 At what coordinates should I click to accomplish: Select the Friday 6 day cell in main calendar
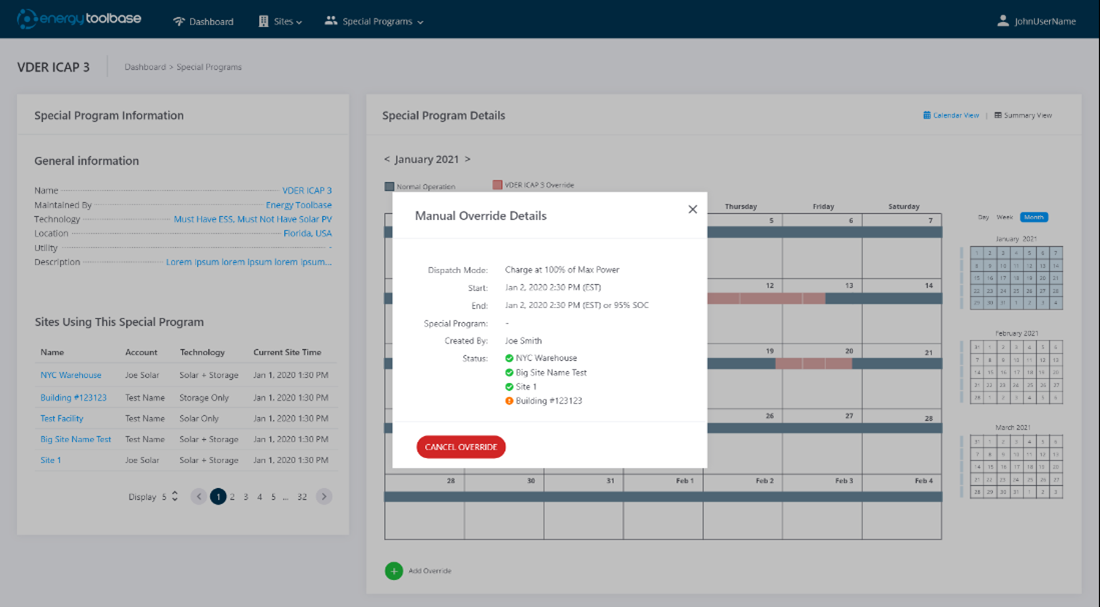(x=822, y=246)
